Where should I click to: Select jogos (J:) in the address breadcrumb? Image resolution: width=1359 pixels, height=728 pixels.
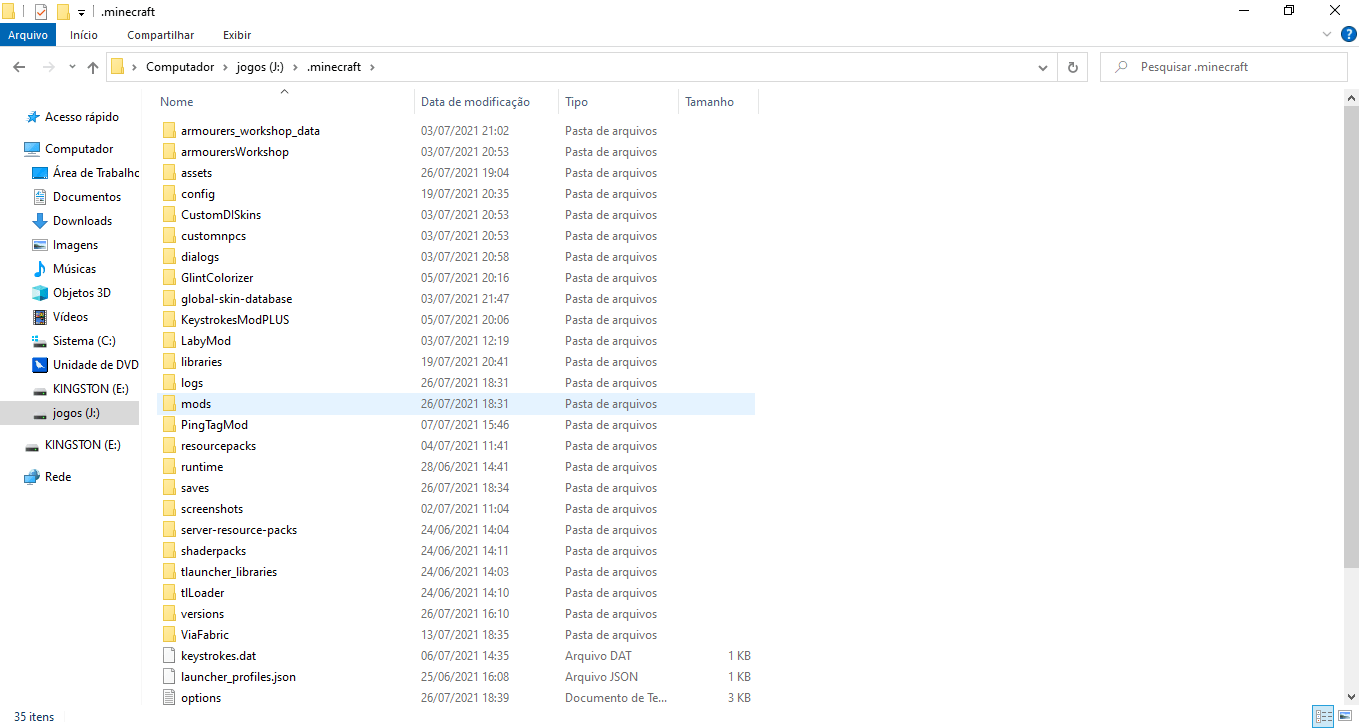(x=260, y=67)
